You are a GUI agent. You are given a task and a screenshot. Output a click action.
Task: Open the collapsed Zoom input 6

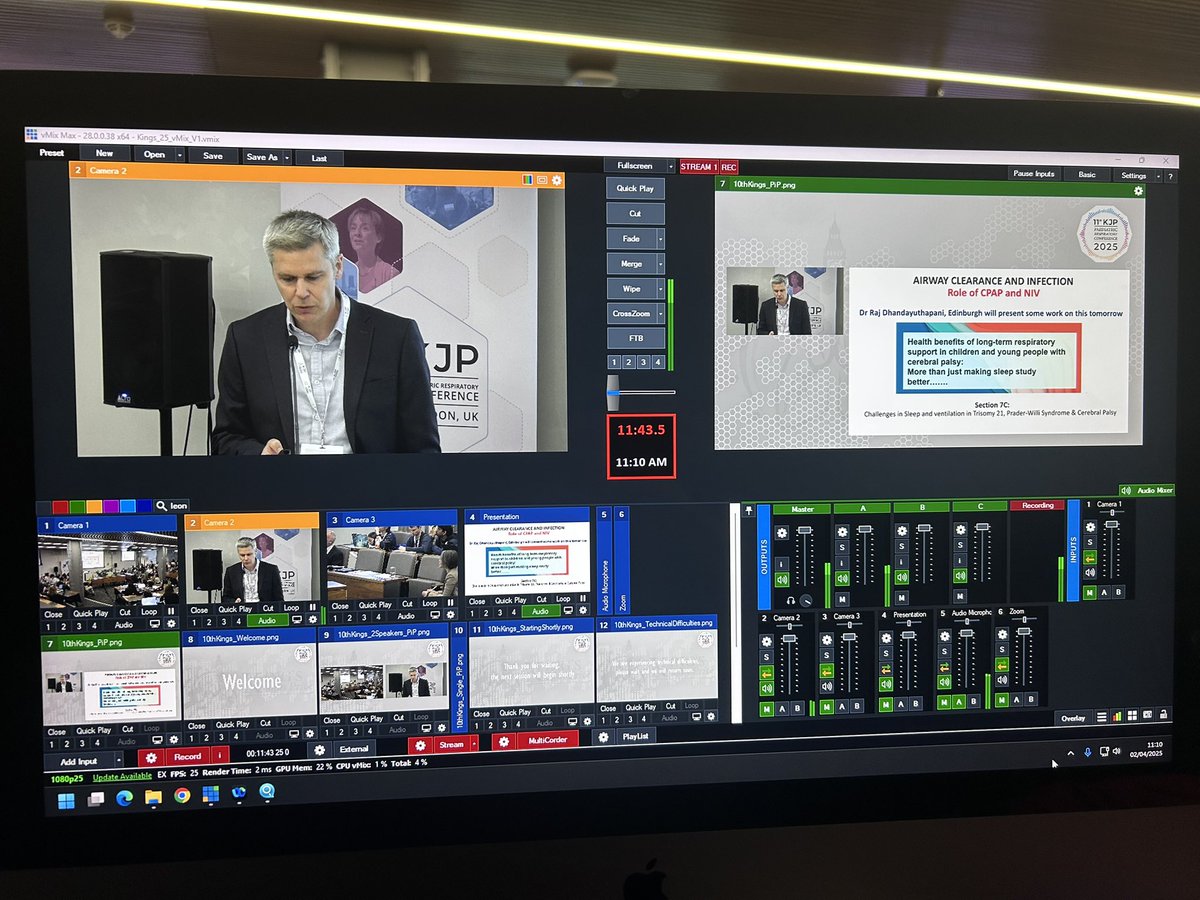pyautogui.click(x=621, y=561)
